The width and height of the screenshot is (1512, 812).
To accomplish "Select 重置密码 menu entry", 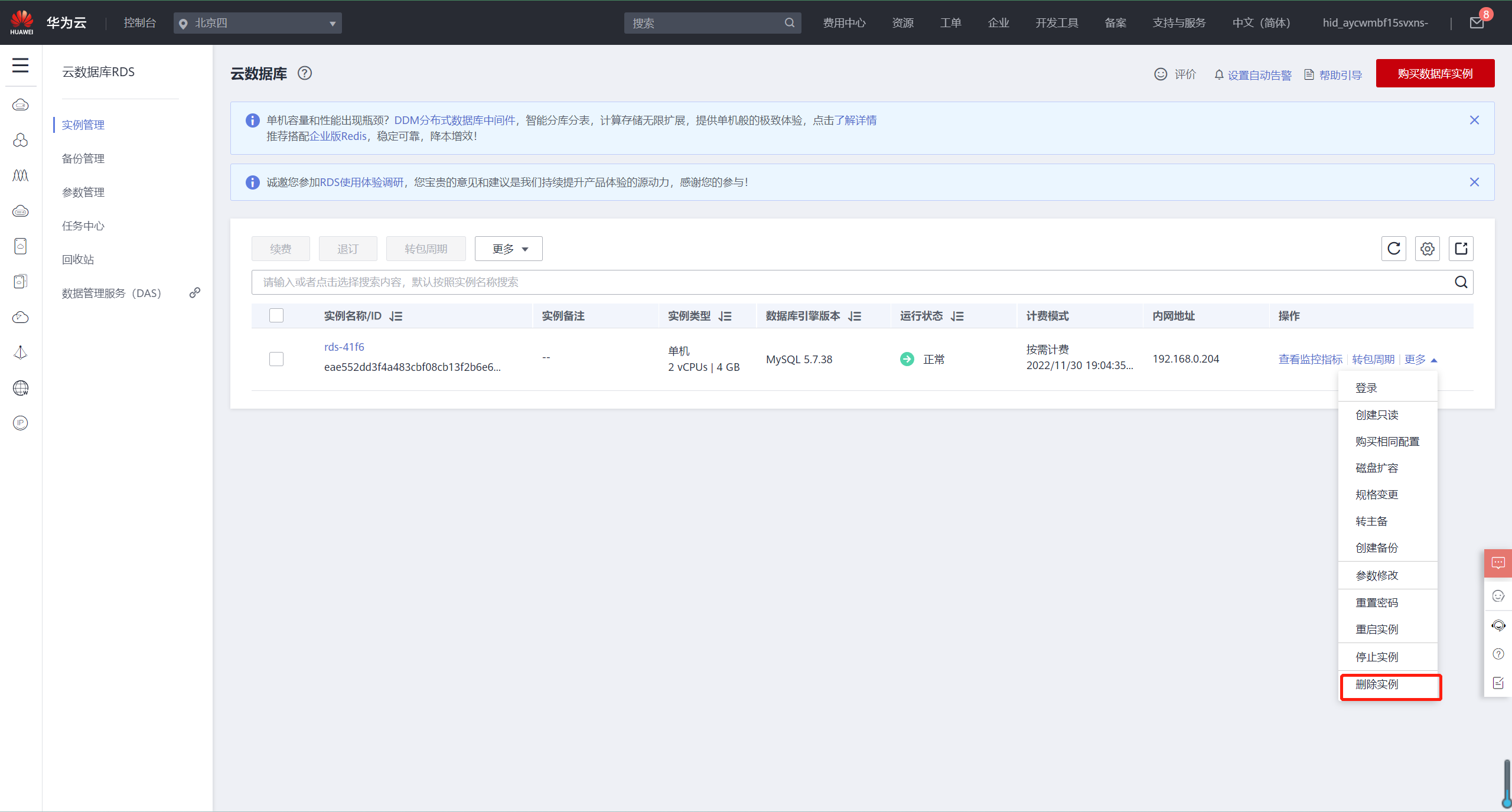I will coord(1388,603).
